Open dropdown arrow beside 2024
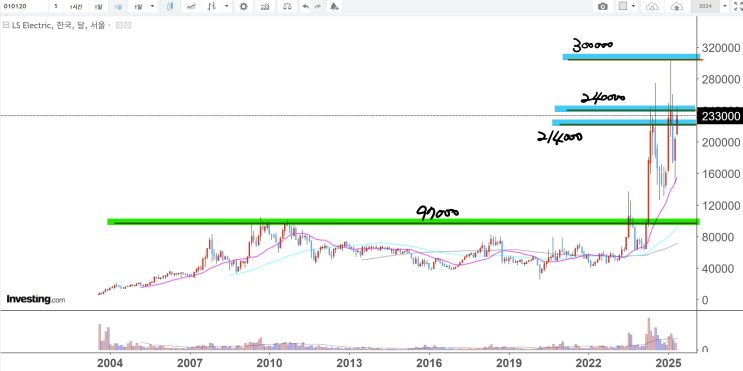The image size is (743, 371). pyautogui.click(x=725, y=6)
